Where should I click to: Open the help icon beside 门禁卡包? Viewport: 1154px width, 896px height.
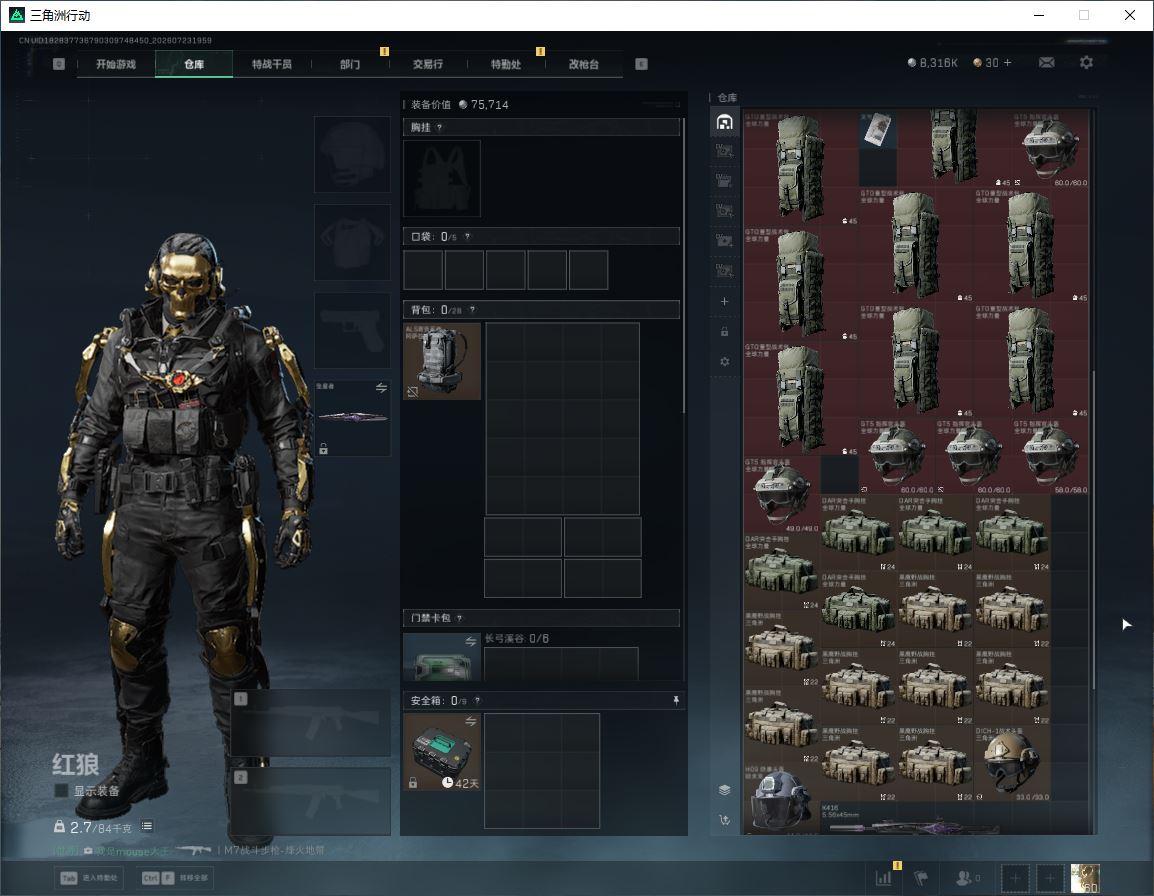point(459,618)
